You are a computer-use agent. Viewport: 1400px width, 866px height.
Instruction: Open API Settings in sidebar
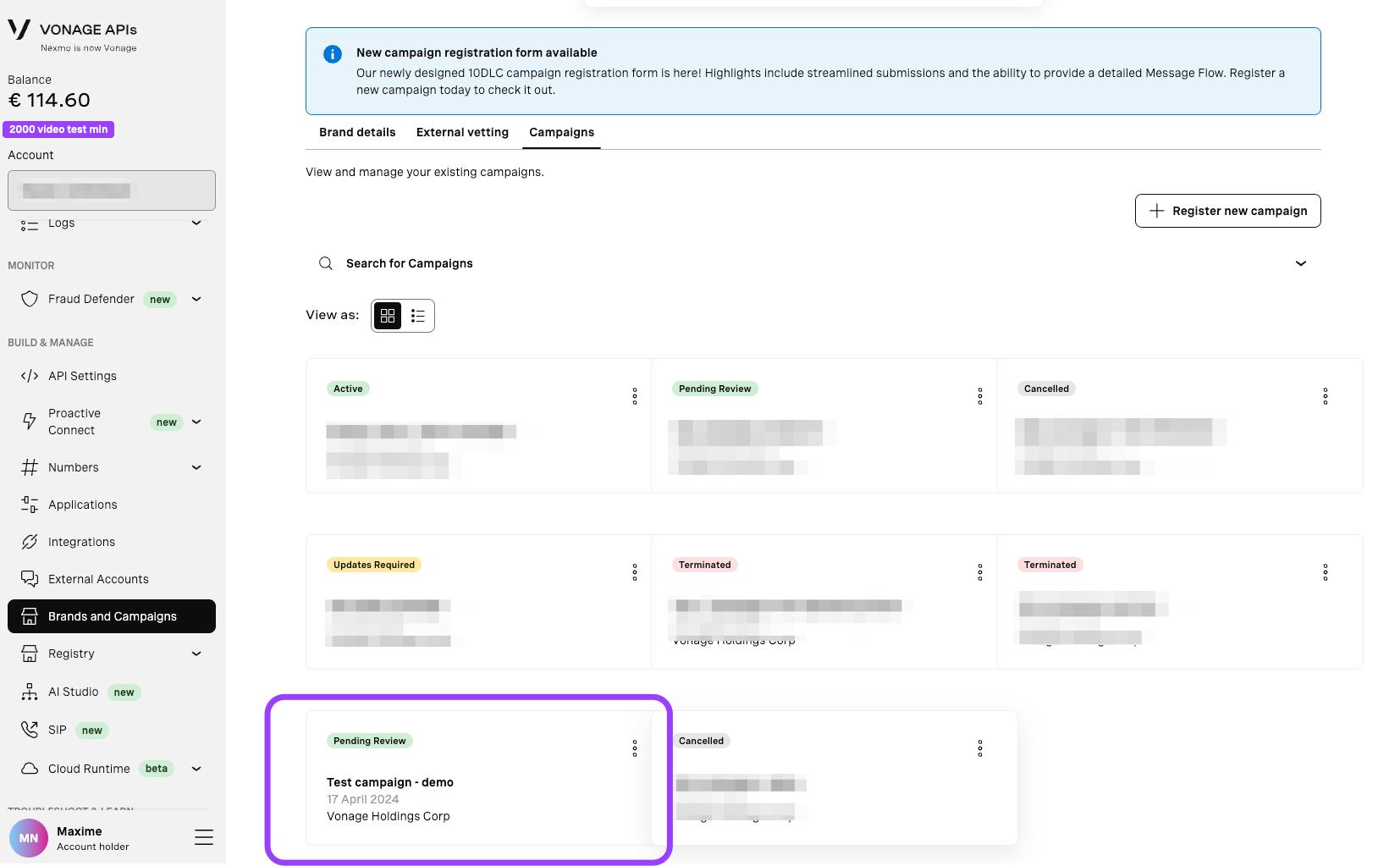(82, 376)
